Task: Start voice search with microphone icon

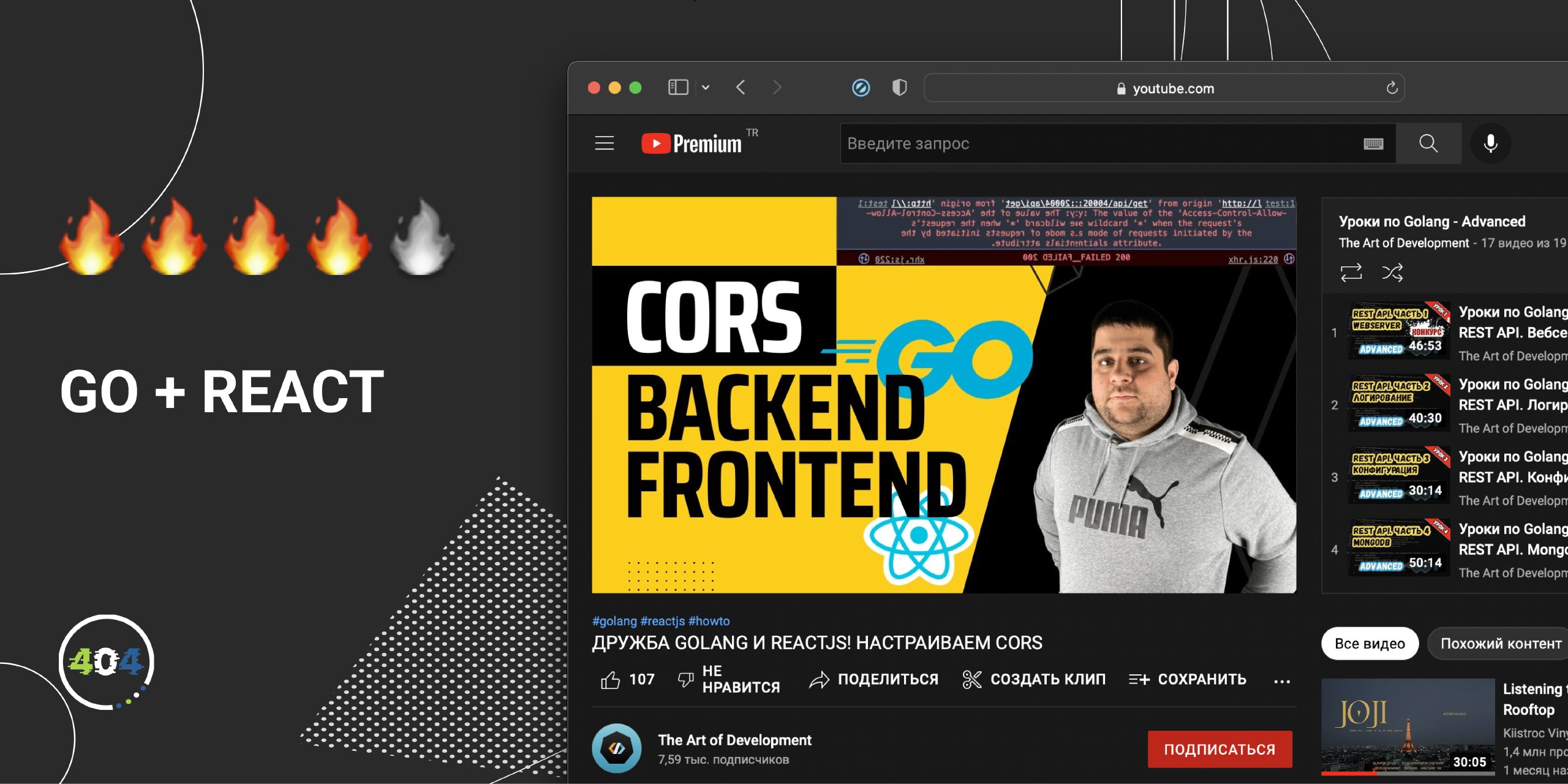Action: pyautogui.click(x=1491, y=143)
